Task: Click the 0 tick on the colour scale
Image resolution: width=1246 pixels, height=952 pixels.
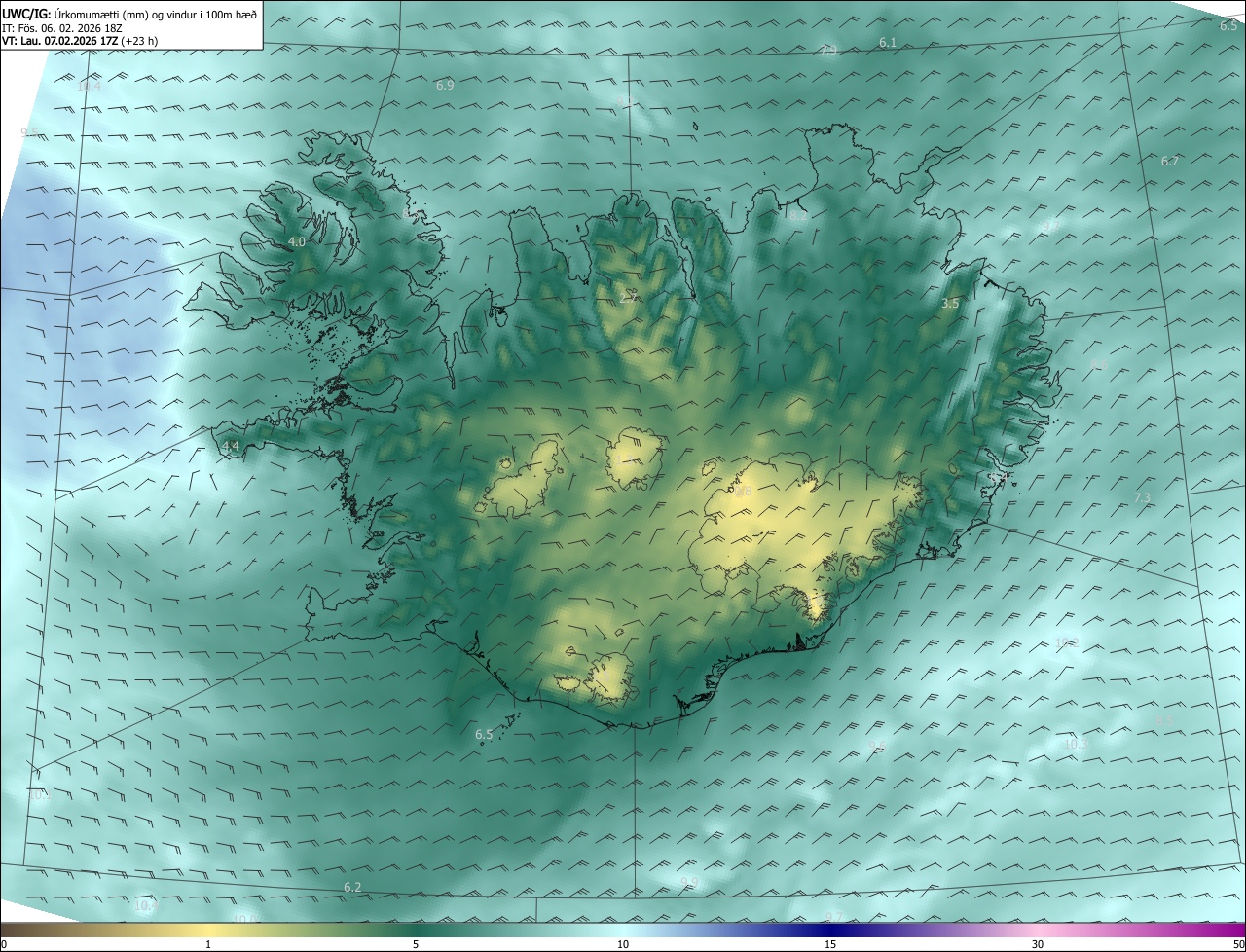Action: coord(4,945)
